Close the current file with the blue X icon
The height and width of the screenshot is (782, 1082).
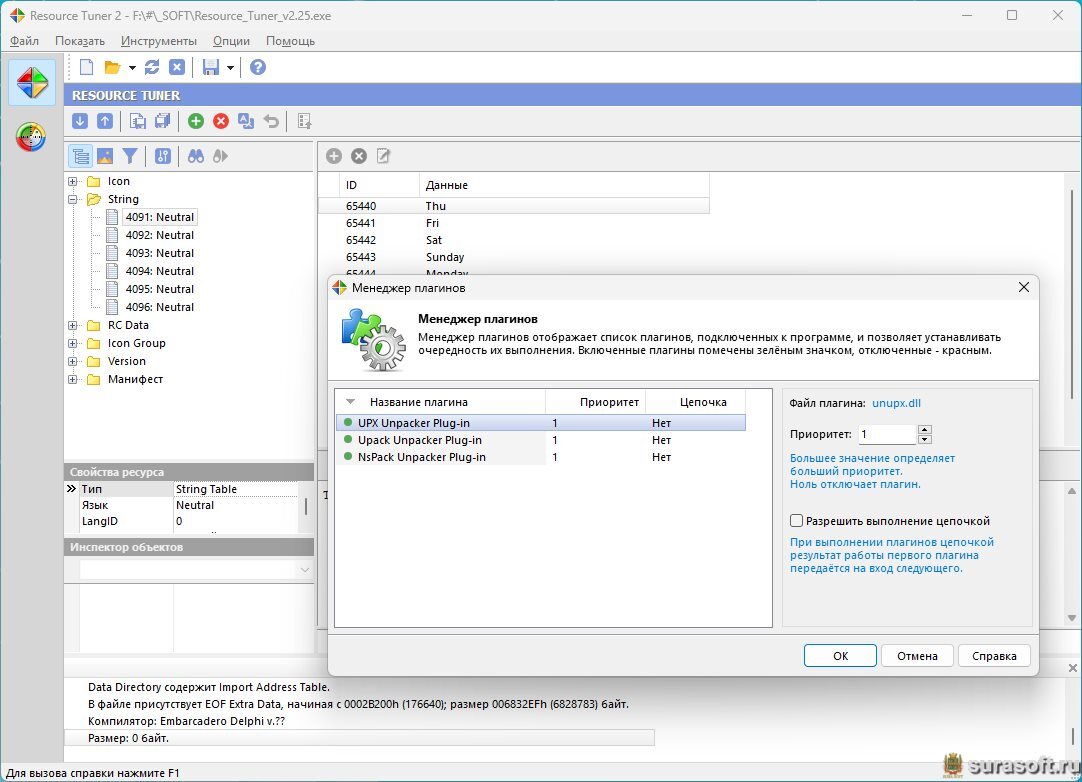(x=177, y=67)
